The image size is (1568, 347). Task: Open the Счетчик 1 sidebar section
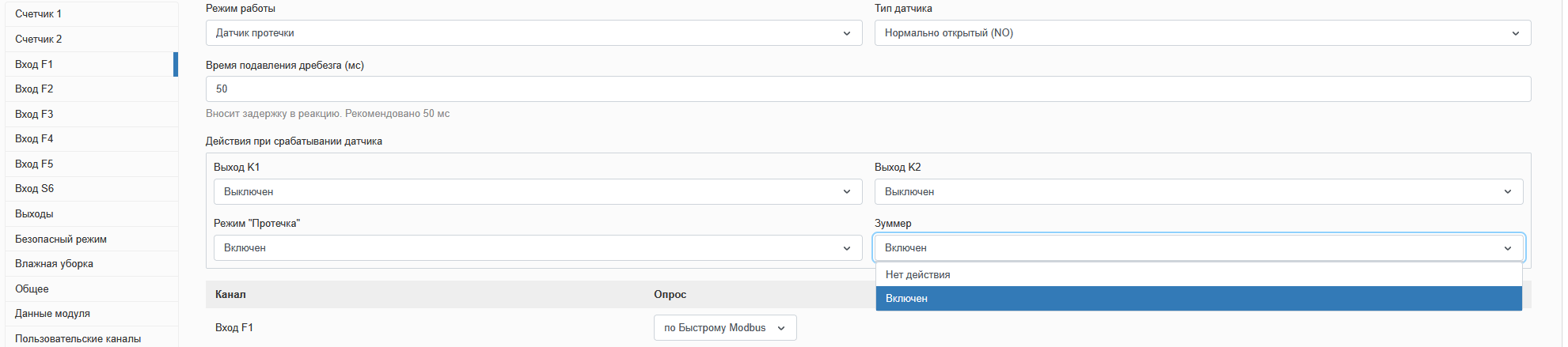[x=38, y=14]
